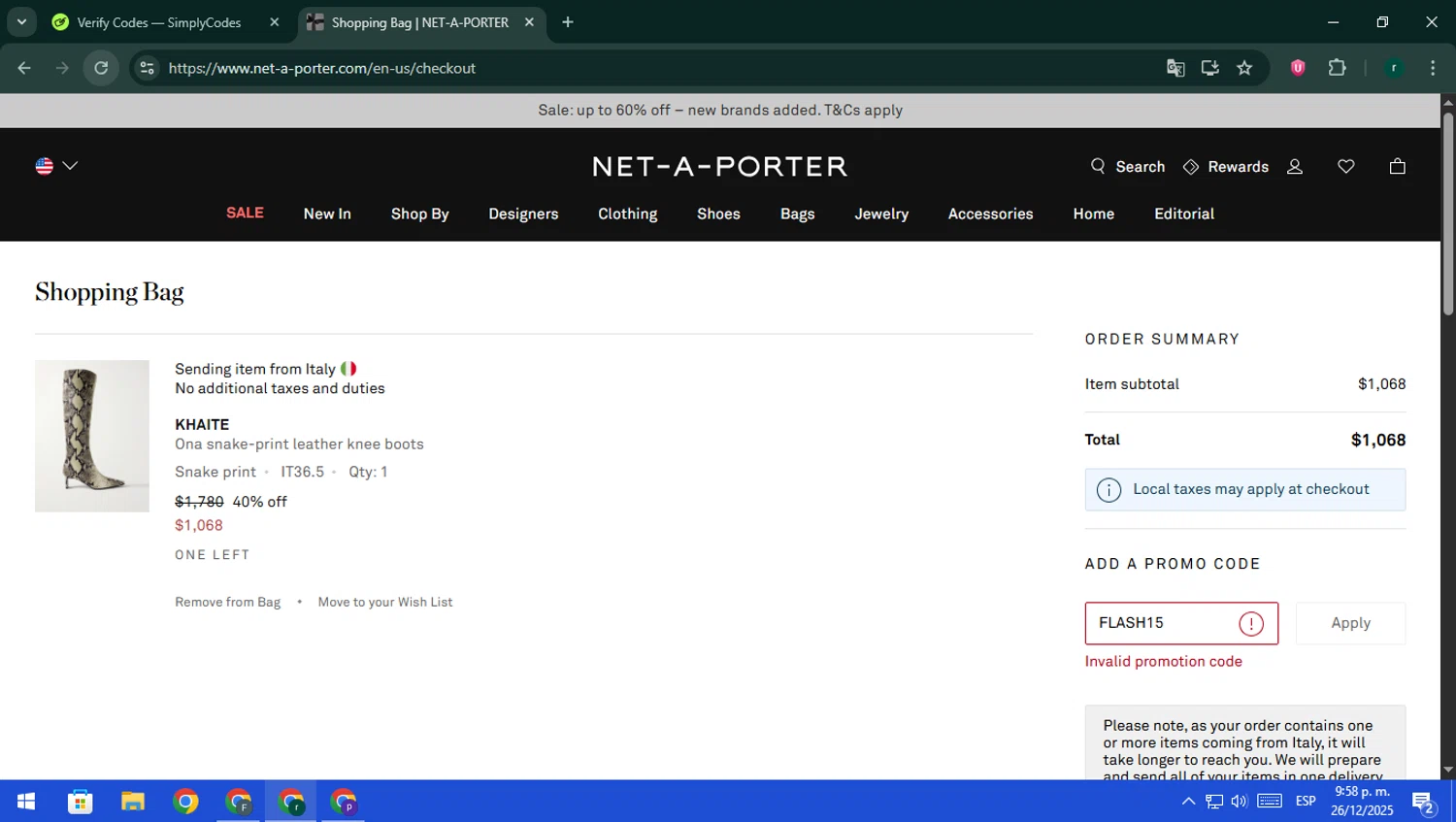This screenshot has height=822, width=1456.
Task: Show hidden system tray icons
Action: click(1188, 802)
